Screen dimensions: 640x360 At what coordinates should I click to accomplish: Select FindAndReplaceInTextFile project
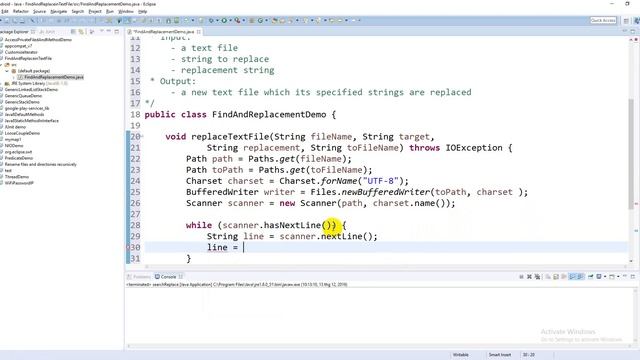coord(28,58)
